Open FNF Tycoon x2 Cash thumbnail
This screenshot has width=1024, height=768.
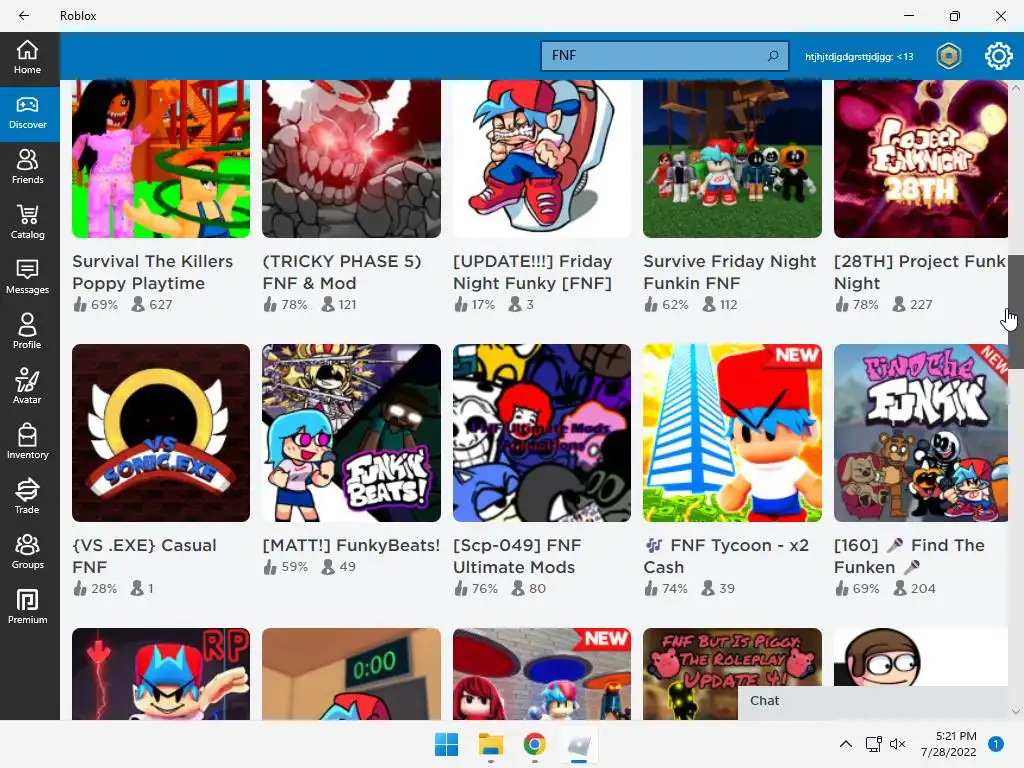[732, 433]
